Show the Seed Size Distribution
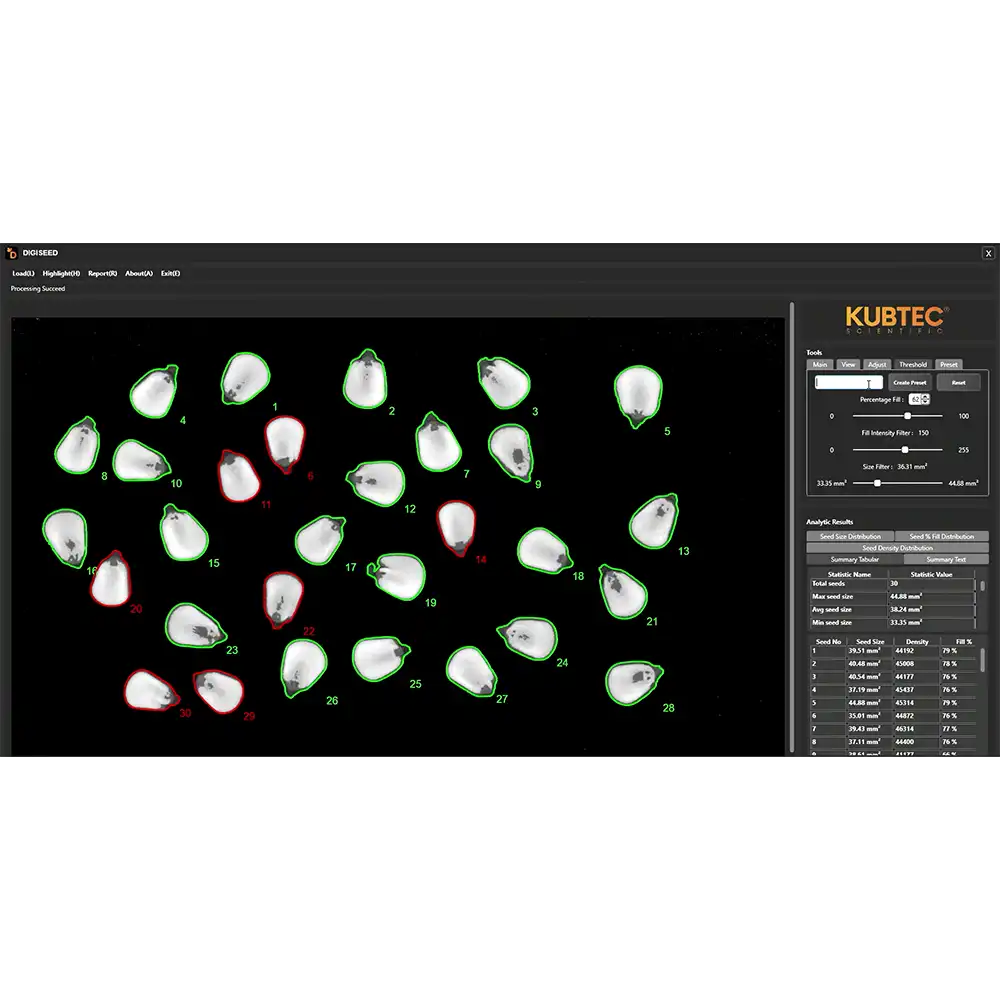 click(x=849, y=536)
